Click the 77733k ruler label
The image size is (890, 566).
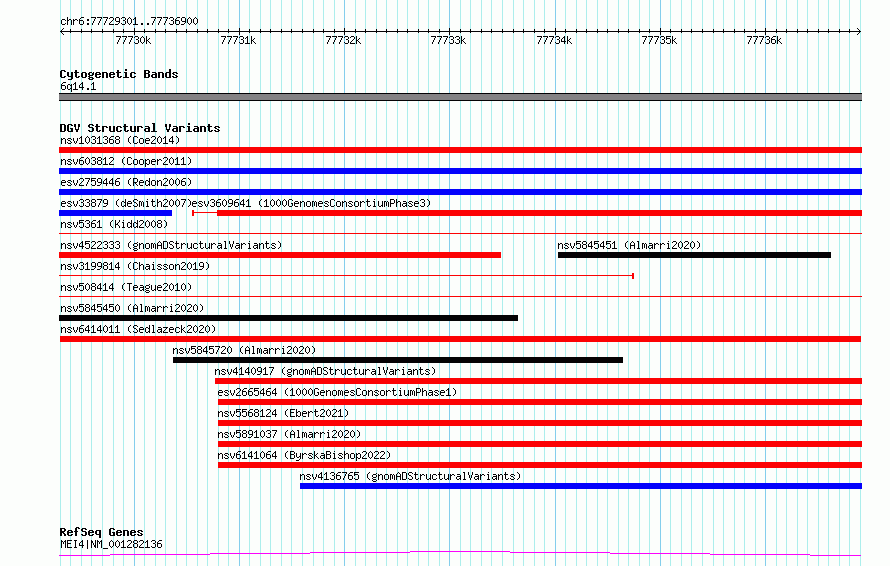pos(448,40)
